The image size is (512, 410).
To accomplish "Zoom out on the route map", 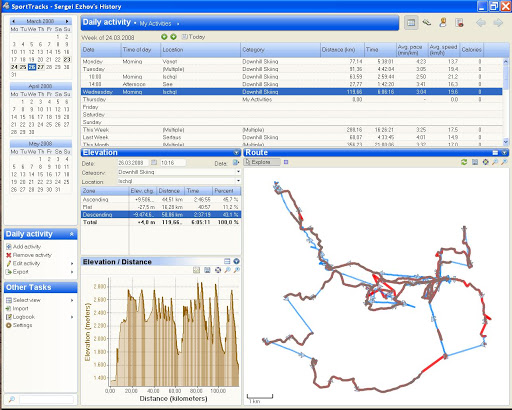I will tap(505, 162).
